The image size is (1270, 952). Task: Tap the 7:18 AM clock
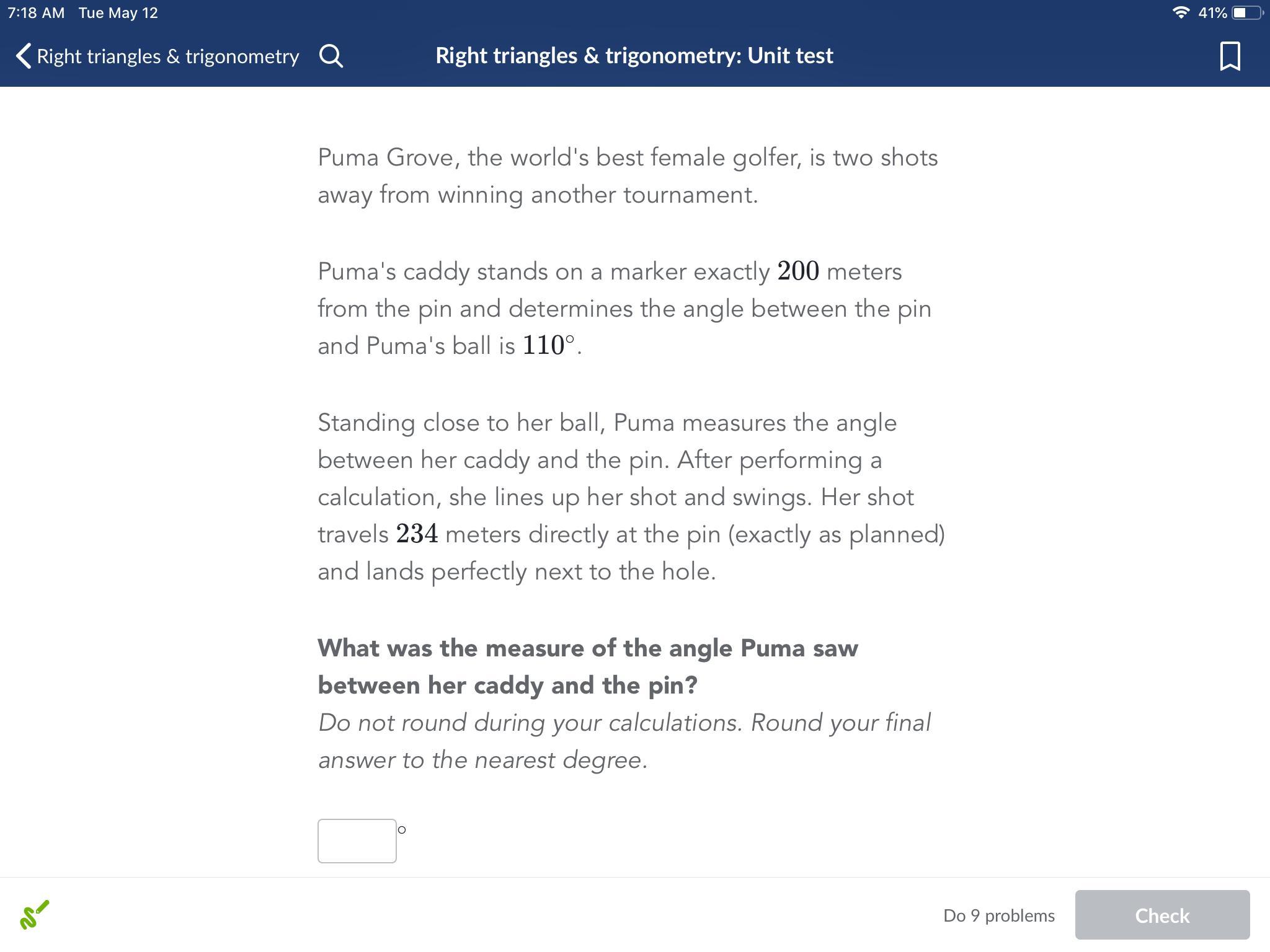tap(36, 12)
